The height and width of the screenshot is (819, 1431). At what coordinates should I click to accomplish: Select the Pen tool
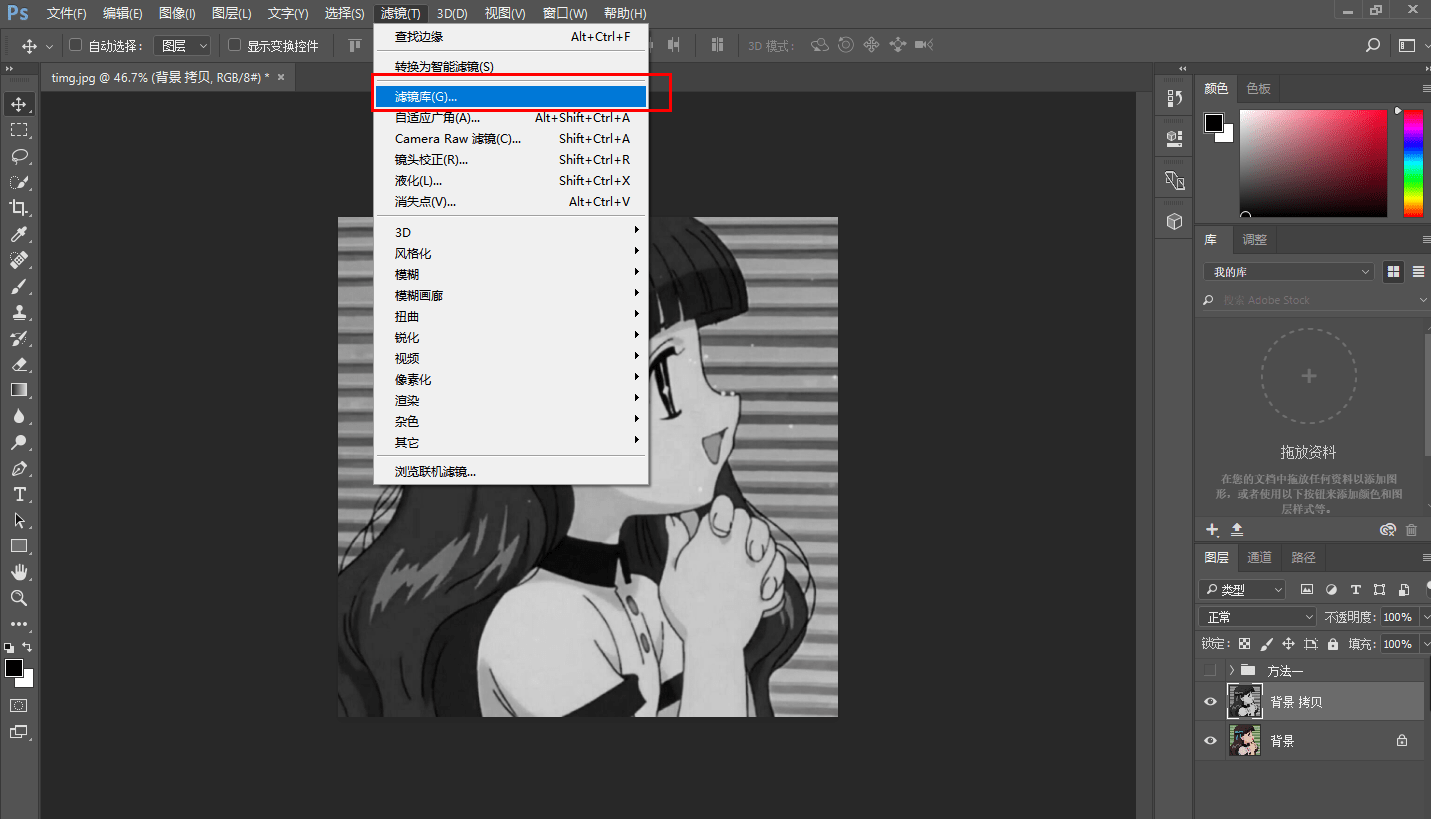click(19, 468)
